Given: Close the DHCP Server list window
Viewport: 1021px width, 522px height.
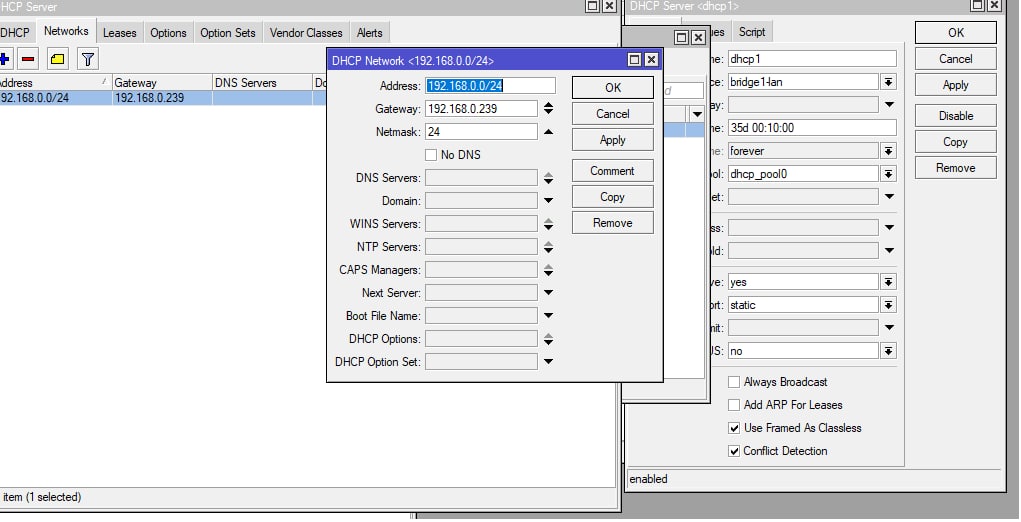Looking at the screenshot, I should click(x=609, y=6).
